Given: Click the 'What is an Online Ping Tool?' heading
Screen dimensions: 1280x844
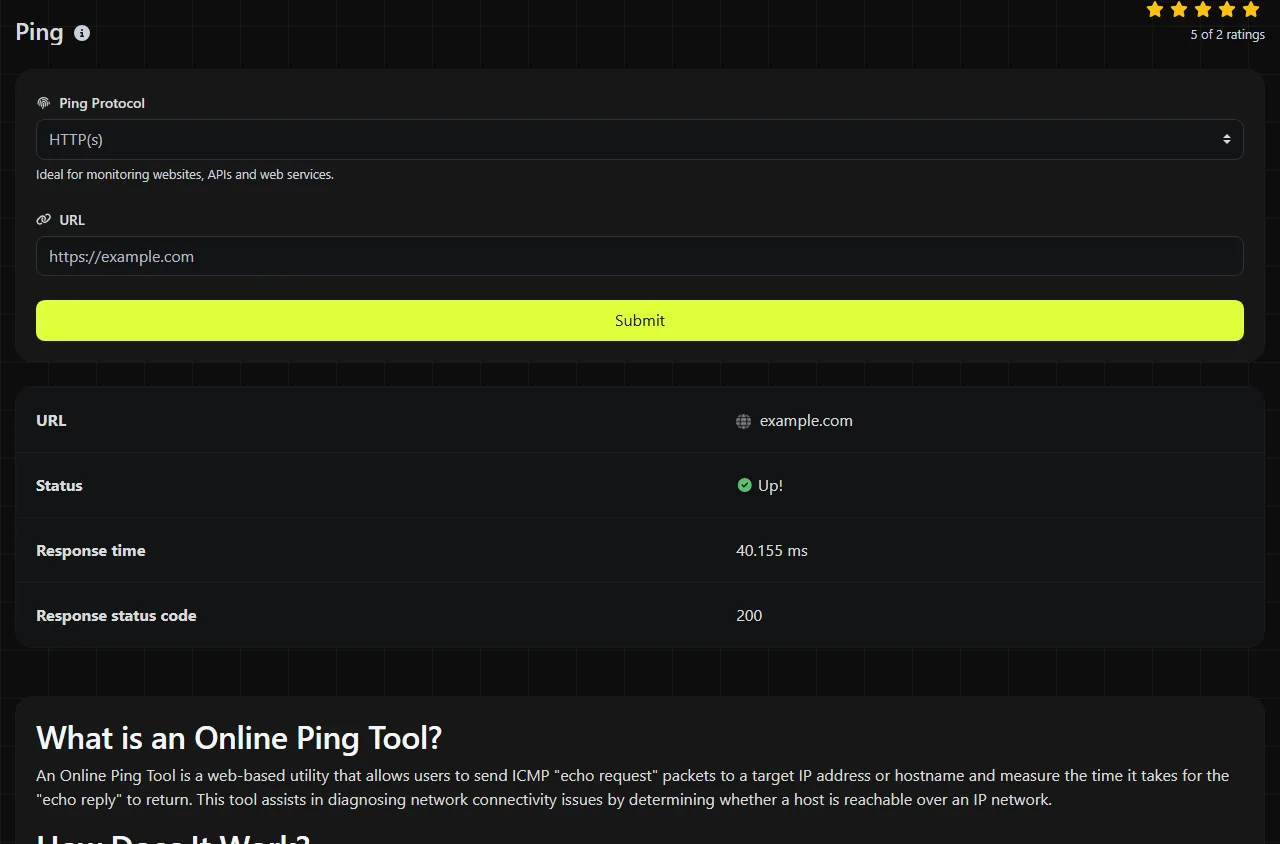Looking at the screenshot, I should click(x=239, y=739).
